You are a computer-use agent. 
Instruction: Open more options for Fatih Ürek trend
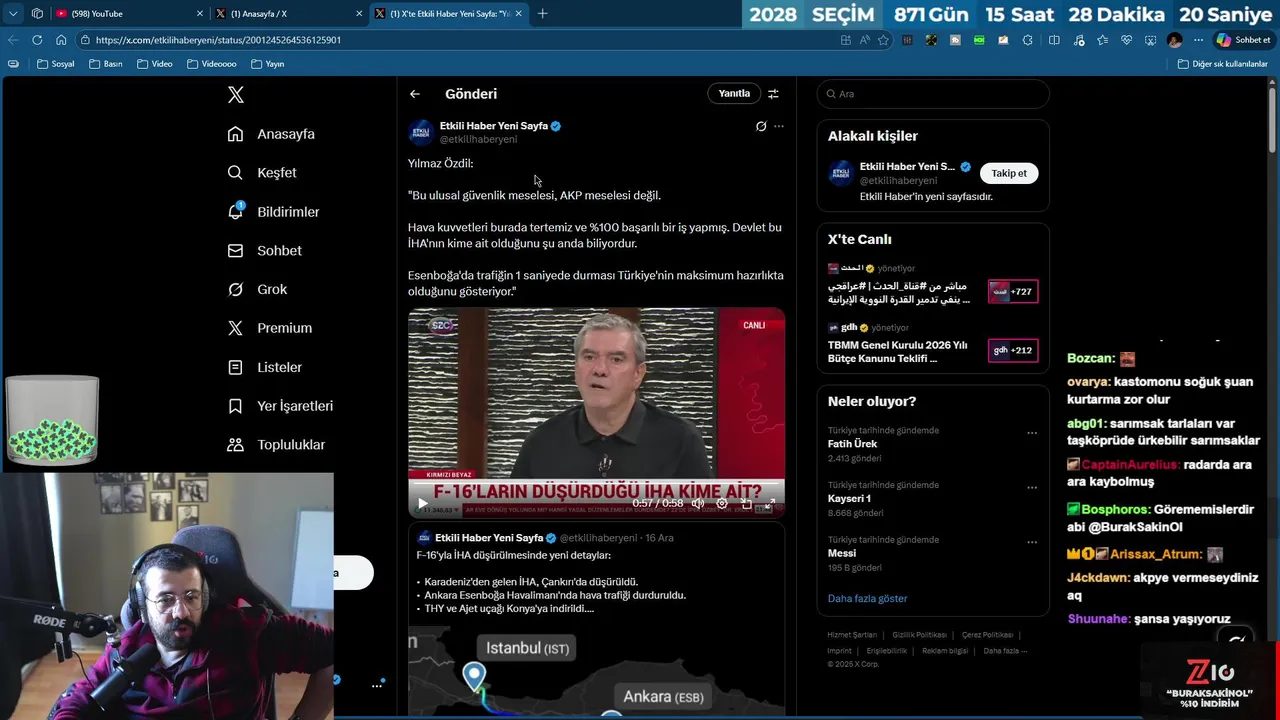[1032, 433]
